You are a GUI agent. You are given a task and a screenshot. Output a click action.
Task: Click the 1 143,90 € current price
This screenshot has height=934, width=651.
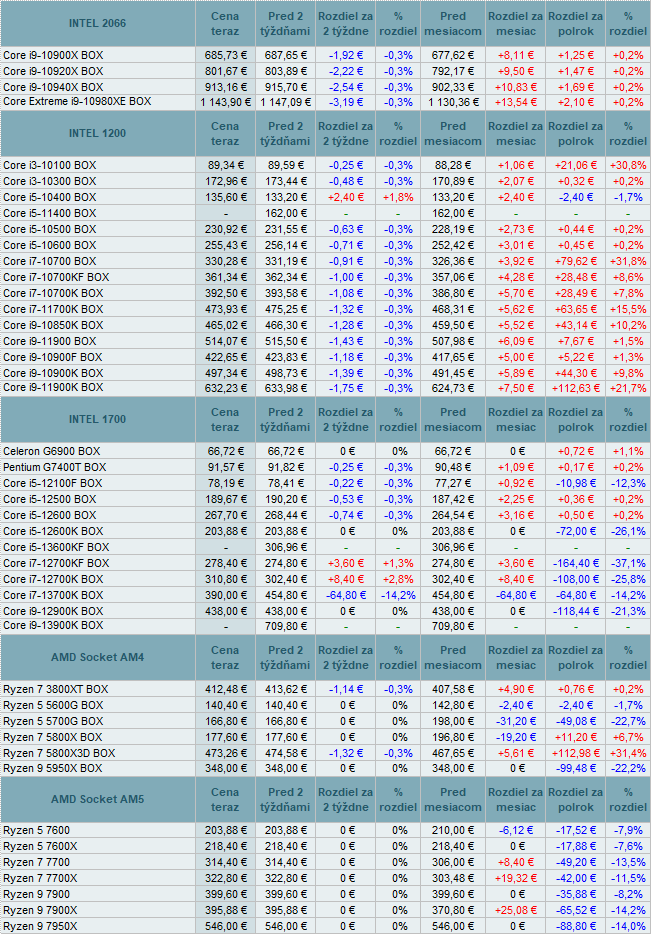pyautogui.click(x=225, y=102)
